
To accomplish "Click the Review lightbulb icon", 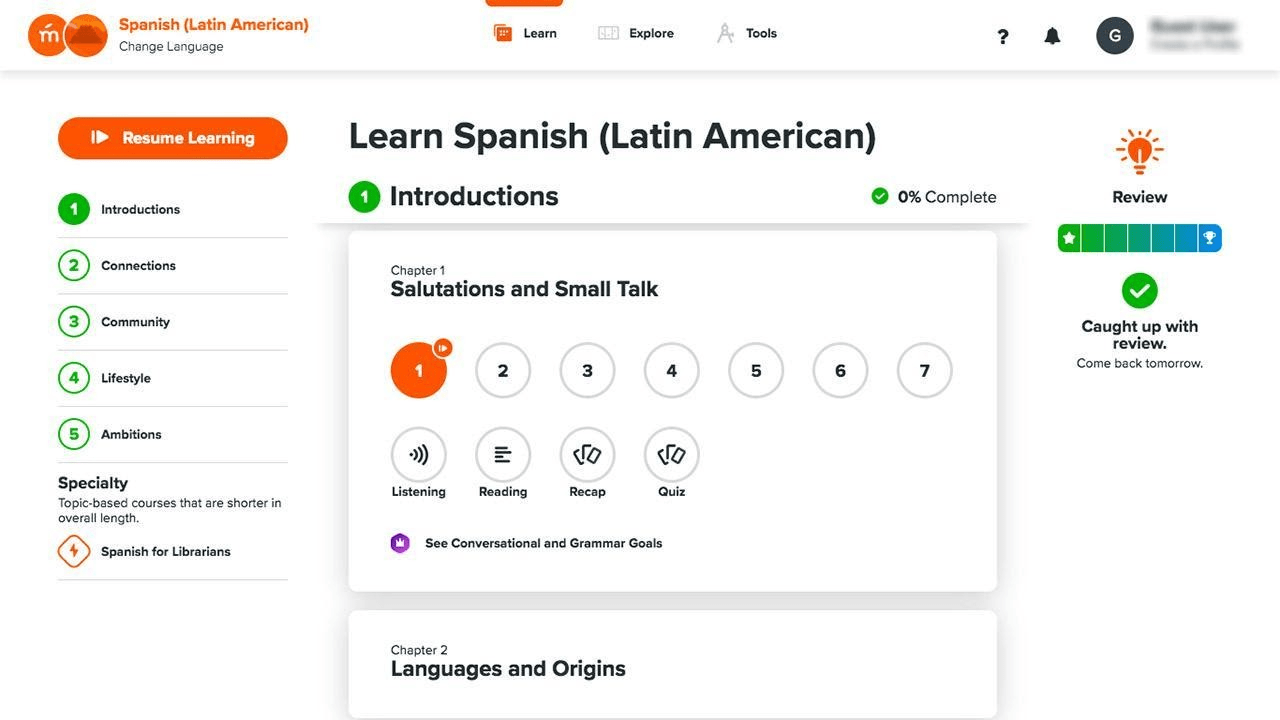I will pyautogui.click(x=1140, y=153).
